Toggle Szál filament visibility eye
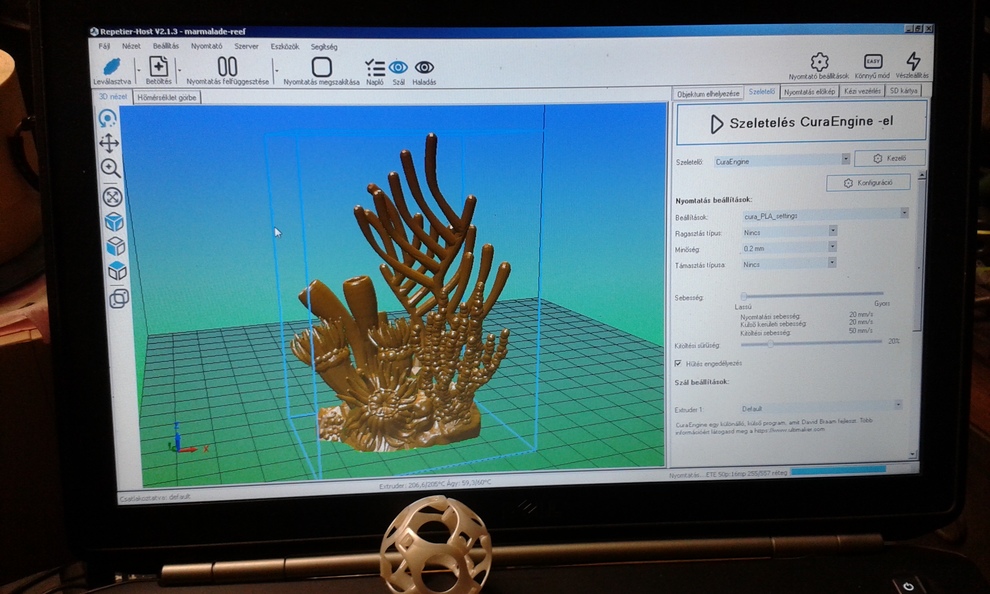Image resolution: width=990 pixels, height=594 pixels. pyautogui.click(x=398, y=67)
